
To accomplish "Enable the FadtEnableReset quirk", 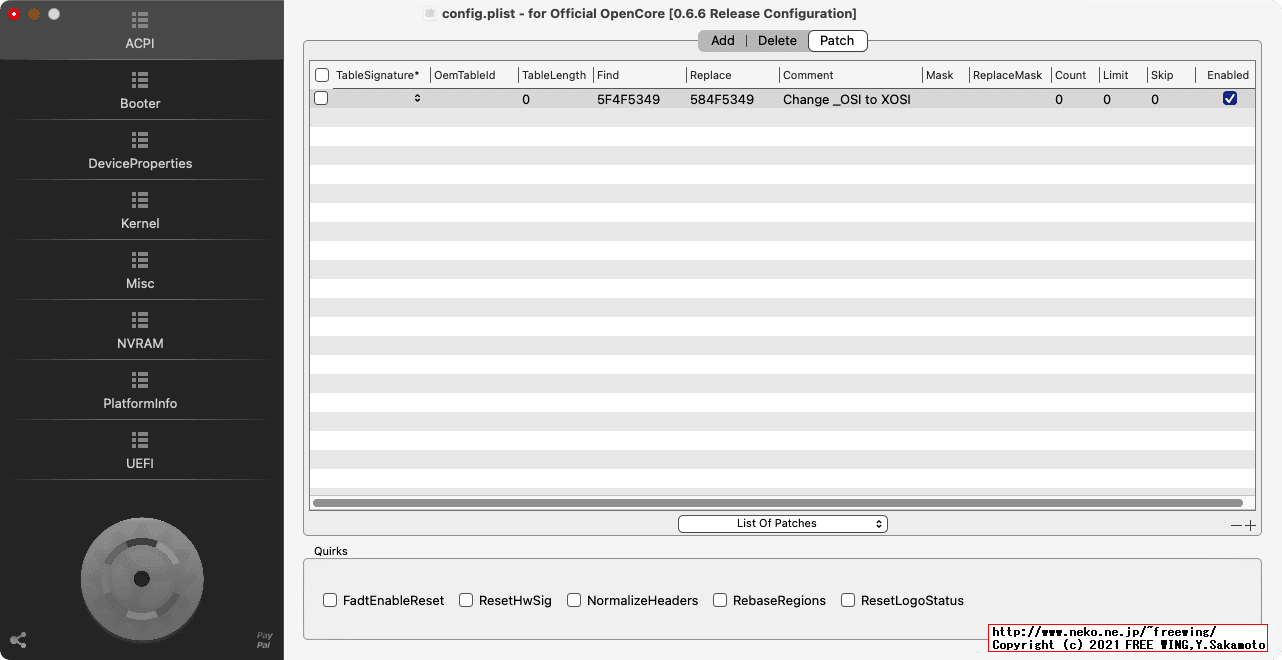I will tap(330, 600).
